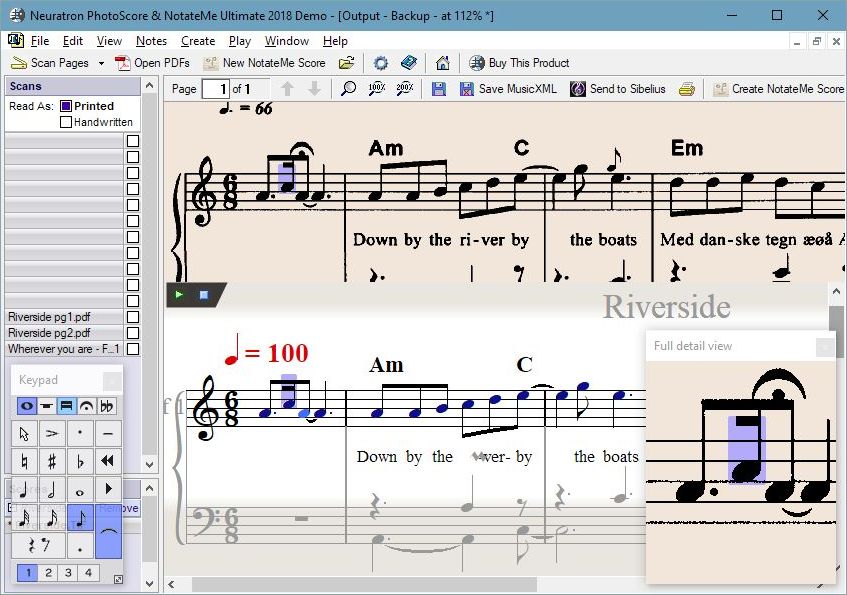Switch to voice 2 on the Keypad
The height and width of the screenshot is (595, 847).
(48, 573)
